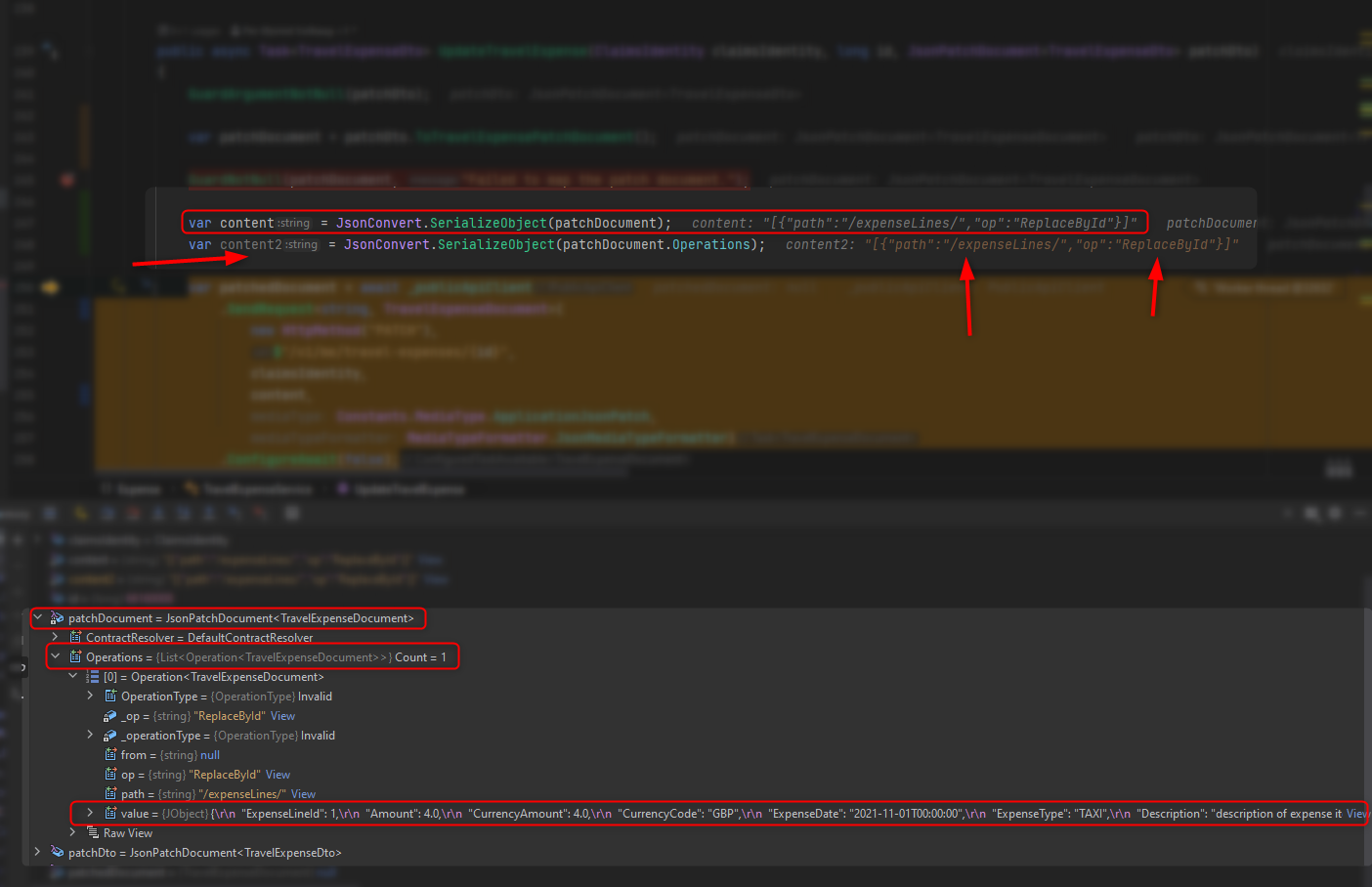Click the inline content: debug value hint
The image size is (1372, 887).
tap(915, 223)
